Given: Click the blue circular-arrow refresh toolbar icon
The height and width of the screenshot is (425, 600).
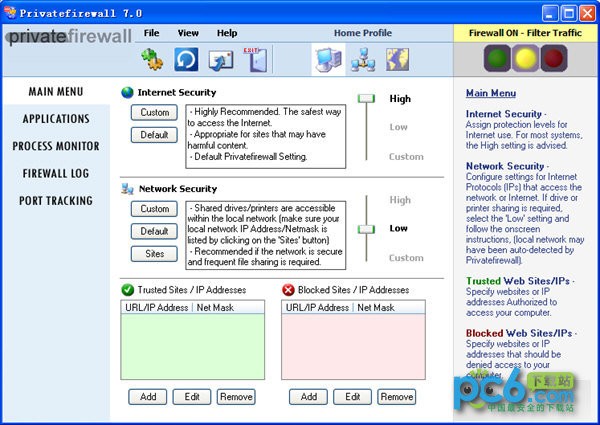Looking at the screenshot, I should (186, 59).
